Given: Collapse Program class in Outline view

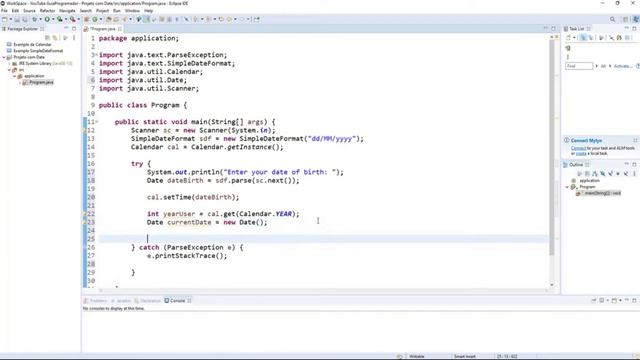Looking at the screenshot, I should (567, 187).
